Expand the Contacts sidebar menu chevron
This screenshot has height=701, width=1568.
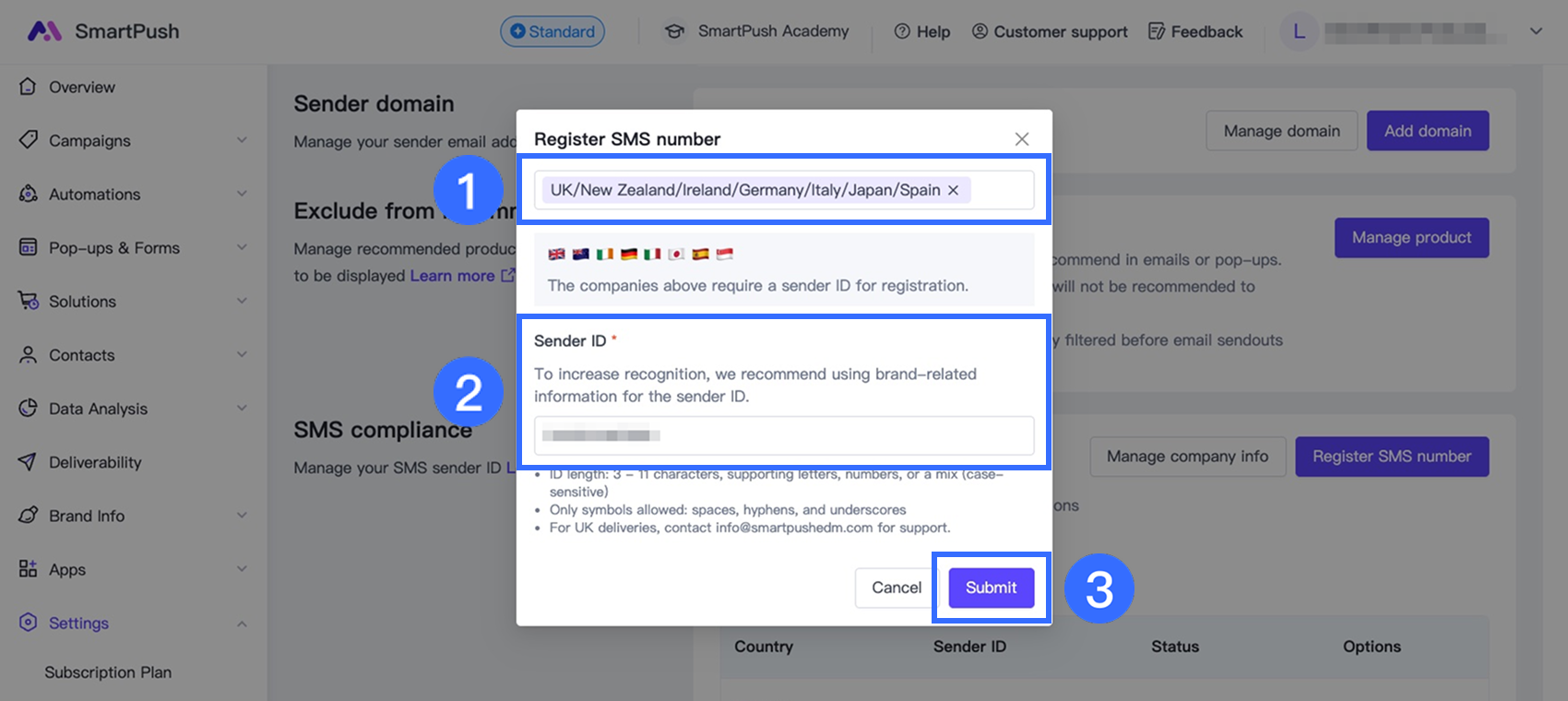(x=242, y=354)
